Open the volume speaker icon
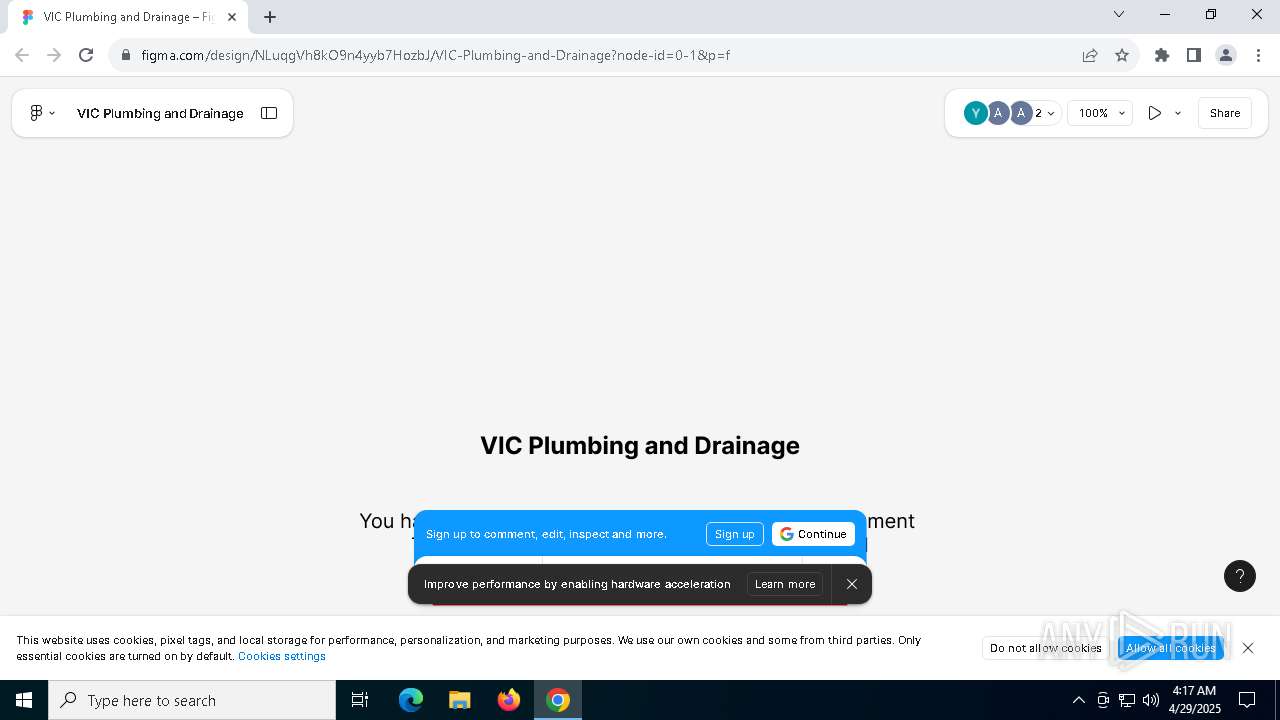Image resolution: width=1280 pixels, height=720 pixels. [x=1151, y=700]
